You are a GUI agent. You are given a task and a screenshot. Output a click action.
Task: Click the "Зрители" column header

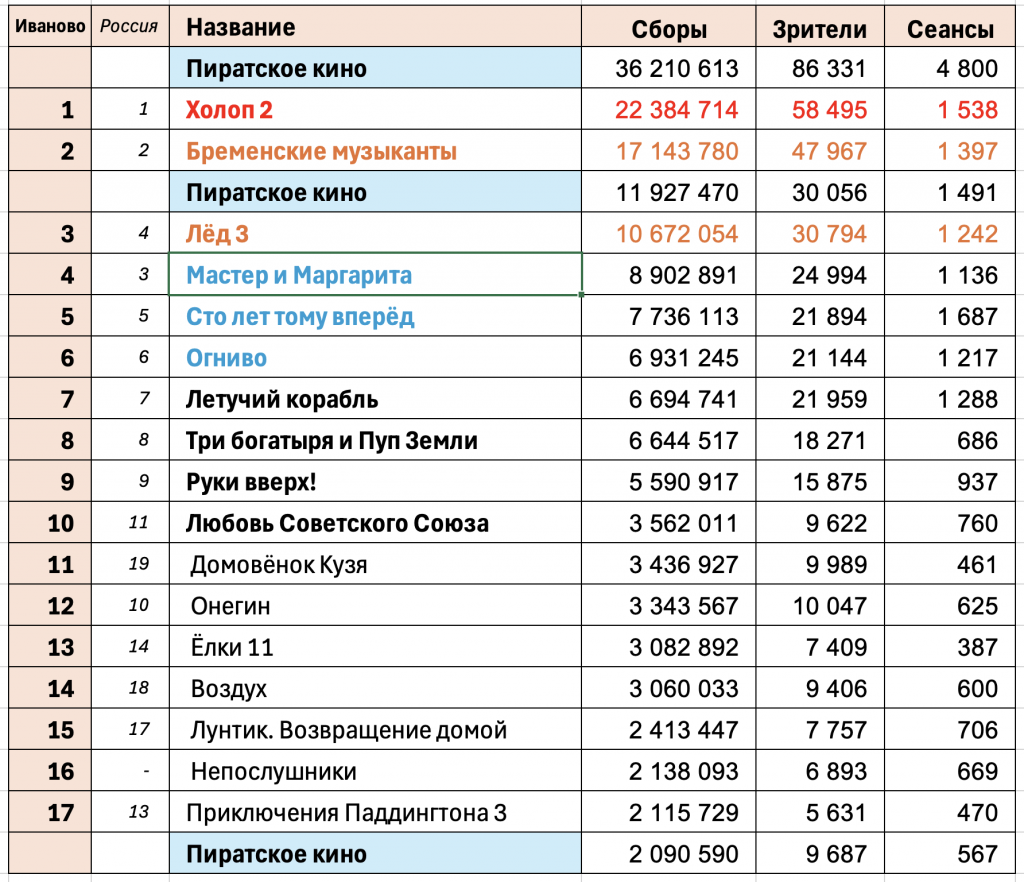click(x=820, y=27)
